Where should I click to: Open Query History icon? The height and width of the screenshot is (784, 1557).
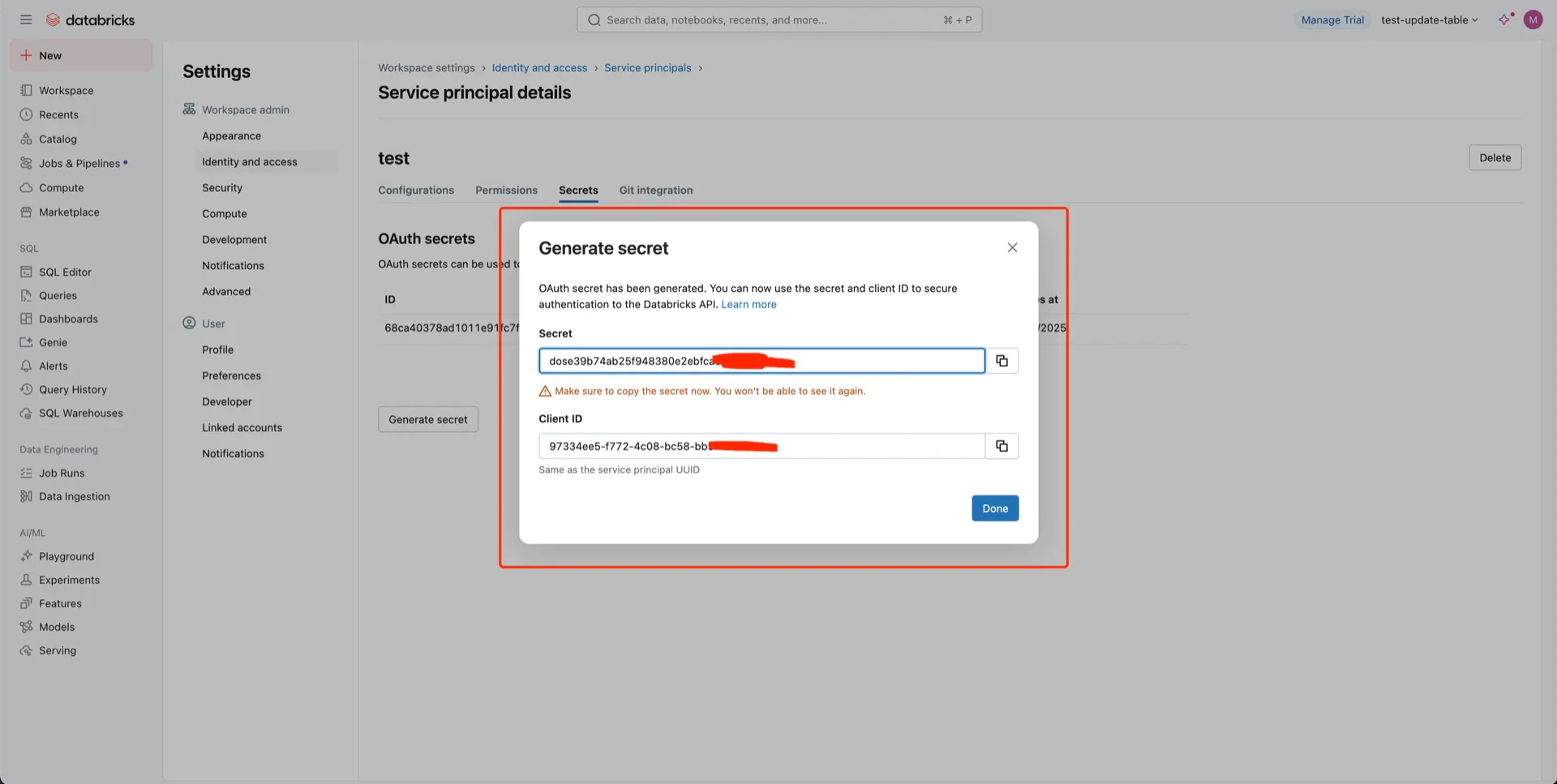(x=26, y=389)
